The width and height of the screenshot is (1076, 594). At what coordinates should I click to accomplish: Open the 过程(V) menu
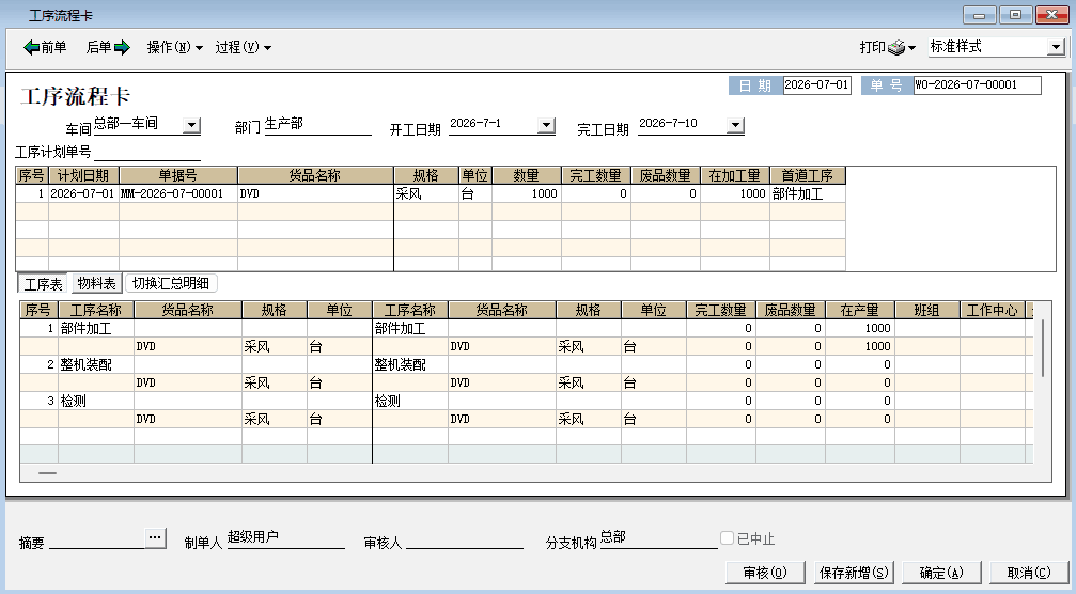pos(243,47)
